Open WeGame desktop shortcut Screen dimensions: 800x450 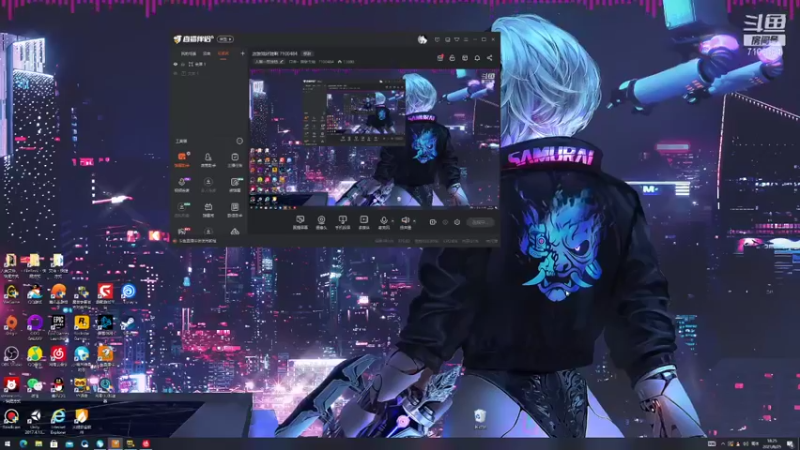[x=11, y=293]
